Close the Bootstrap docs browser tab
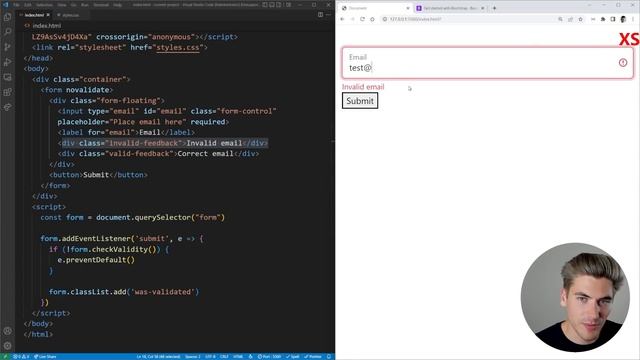The height and width of the screenshot is (360, 640). point(482,8)
